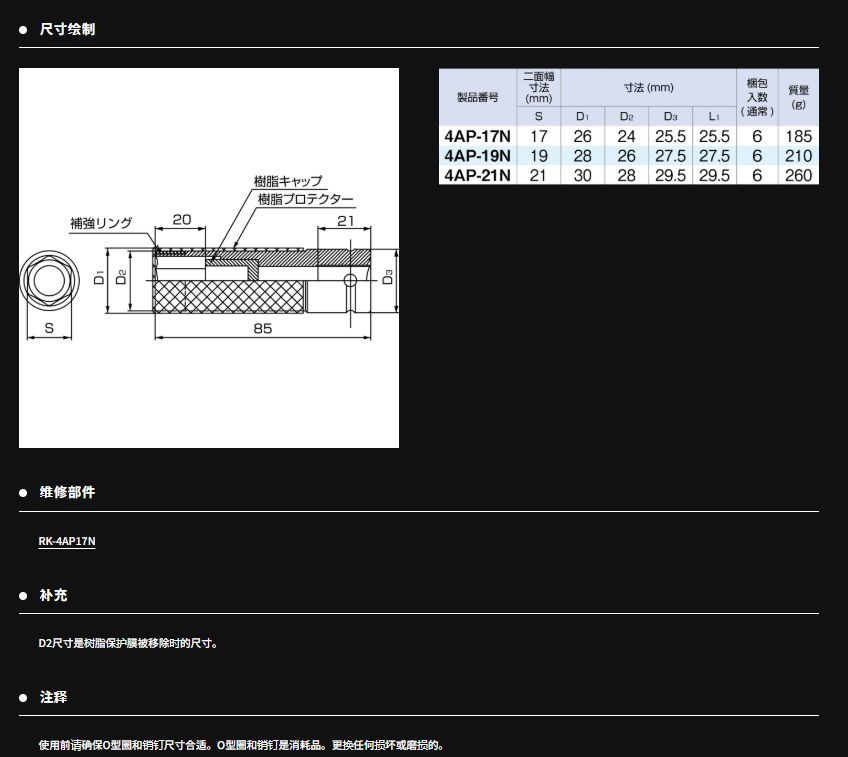The image size is (848, 757).
Task: Click the D2尺寸 supplementary note text
Action: point(128,643)
